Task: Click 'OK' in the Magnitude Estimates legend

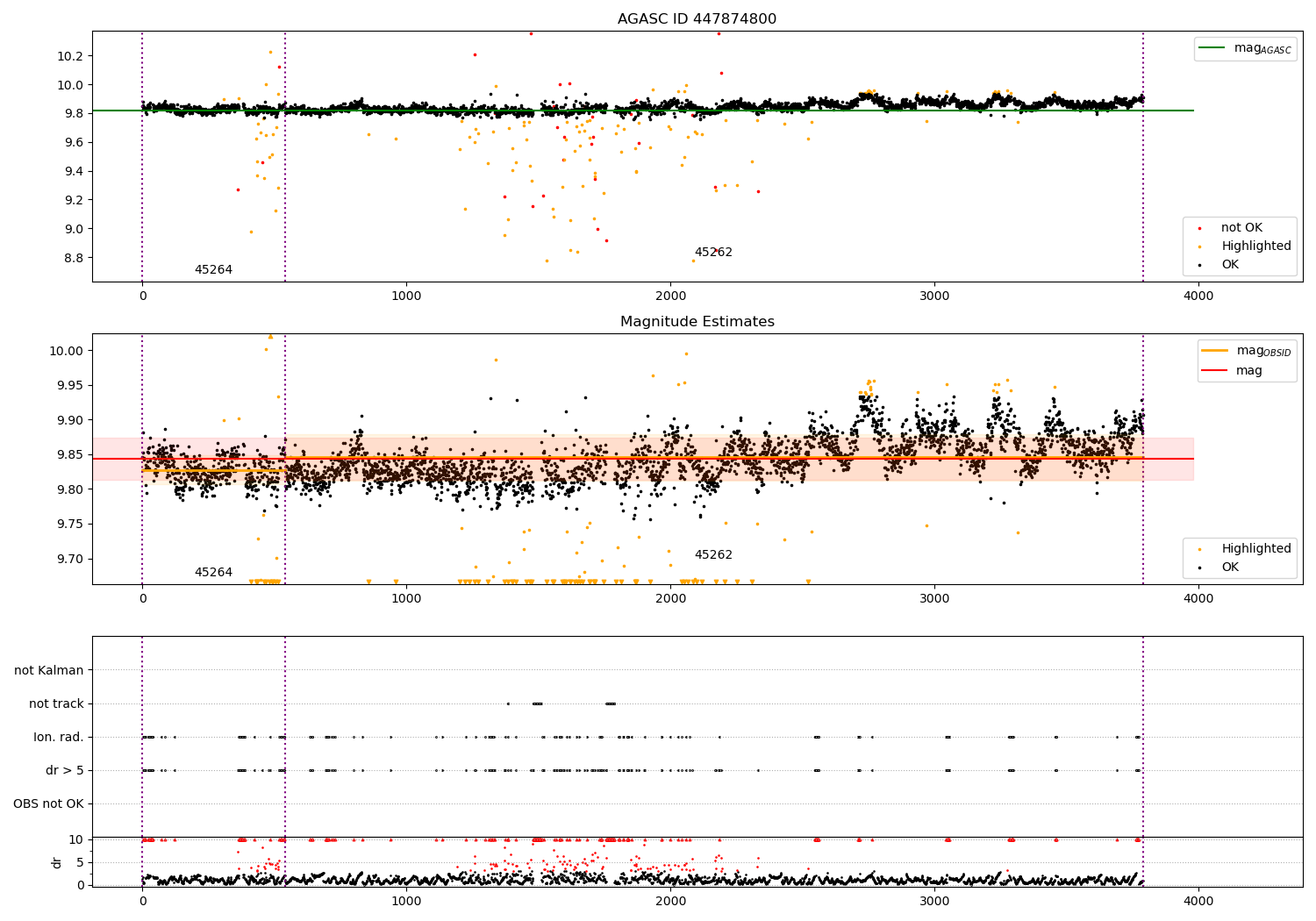Action: coord(1230,568)
